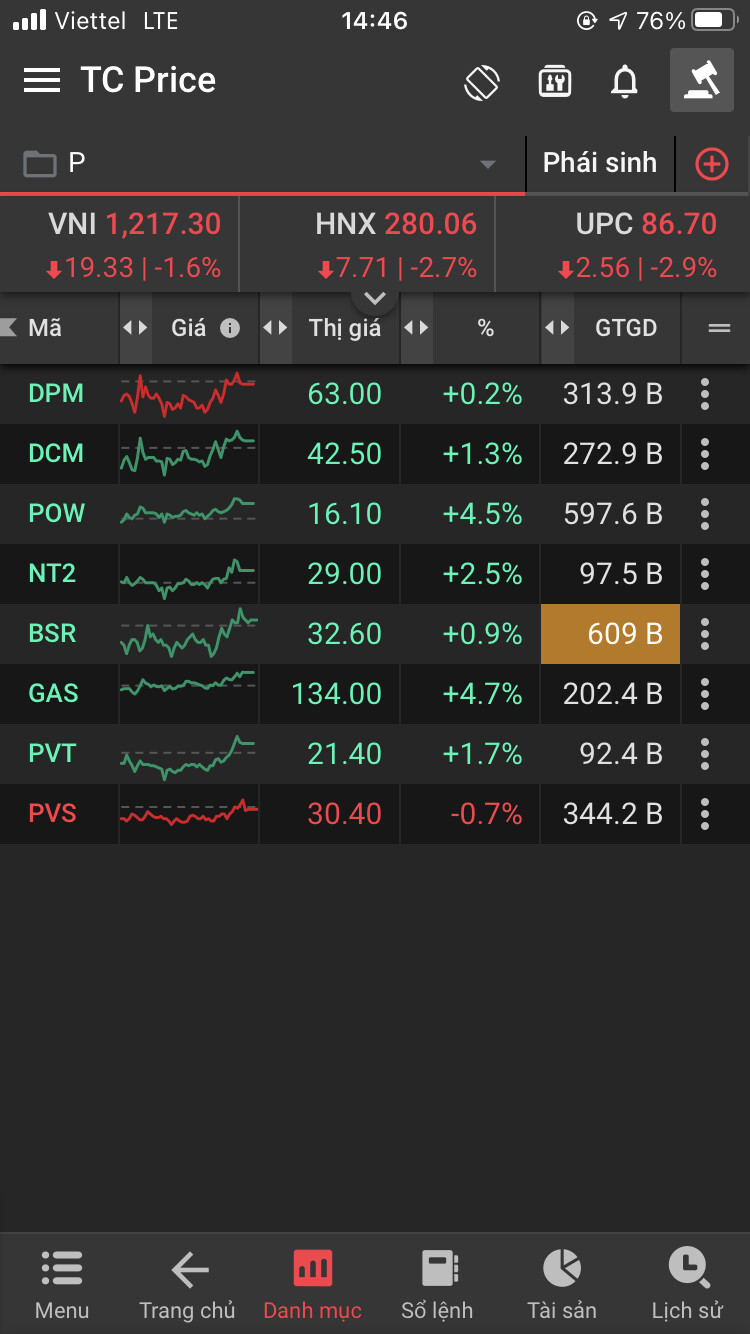The image size is (750, 1334).
Task: Go to the Sổ lệnh tab
Action: tap(437, 1283)
